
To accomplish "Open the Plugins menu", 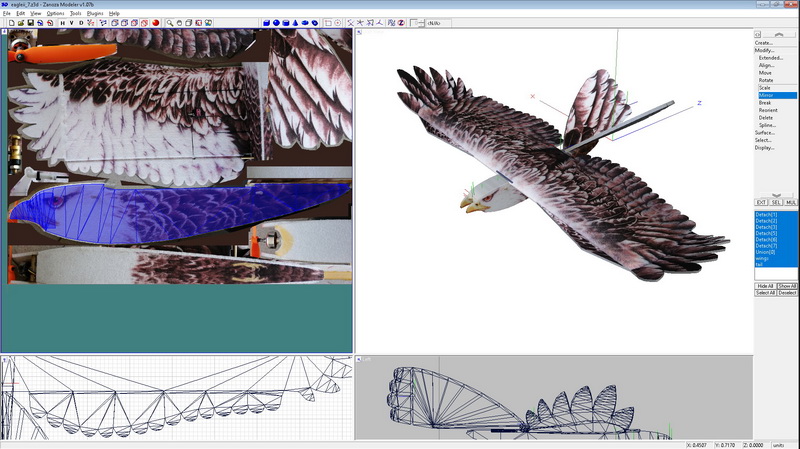I will point(94,13).
